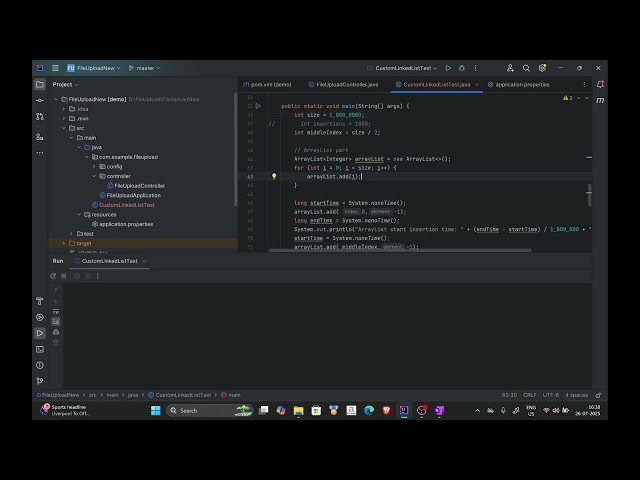Open the warnings indicator showing 2
Viewport: 640px width, 480px height.
click(568, 98)
